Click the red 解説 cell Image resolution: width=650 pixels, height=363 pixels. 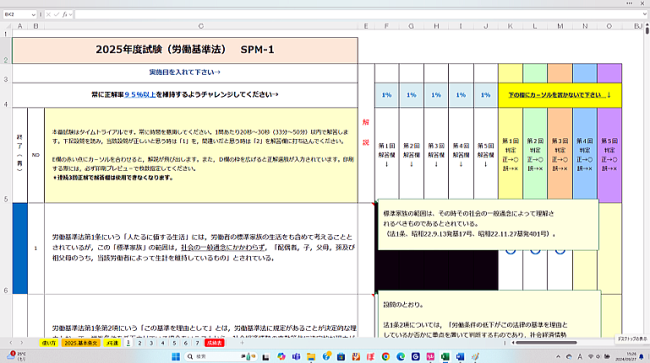(366, 132)
